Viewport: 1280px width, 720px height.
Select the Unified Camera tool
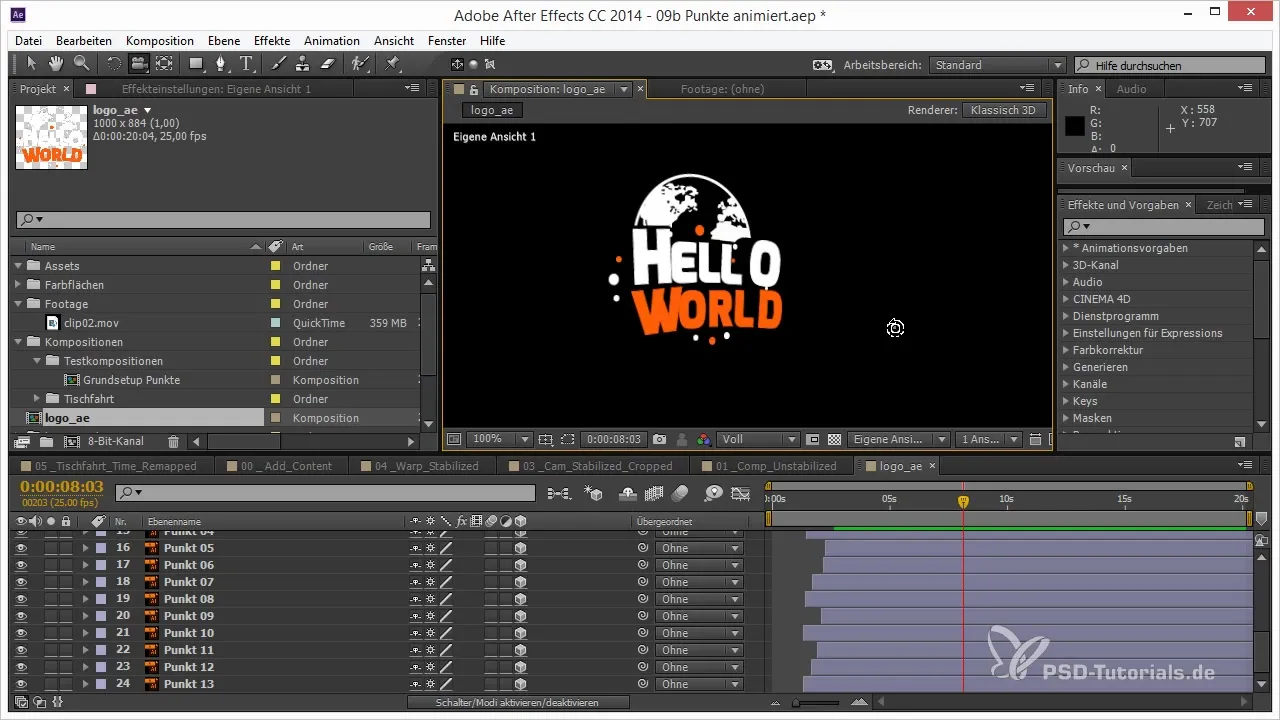tap(138, 64)
